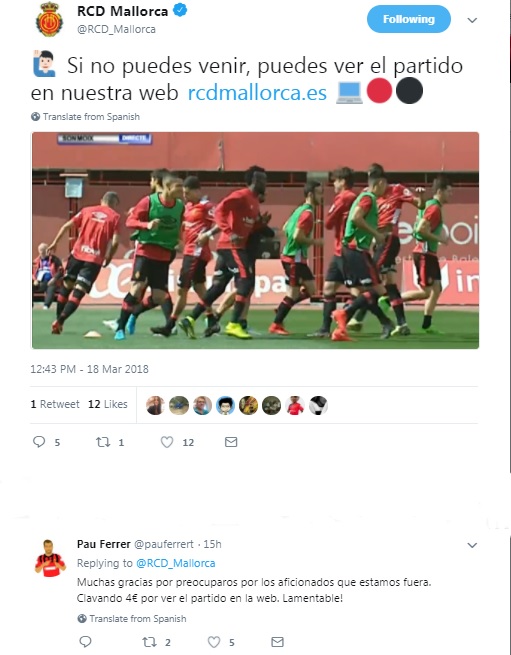Screen dimensions: 511x655
Task: Send Pau Ferrer's reply via message envelope
Action: tap(277, 641)
